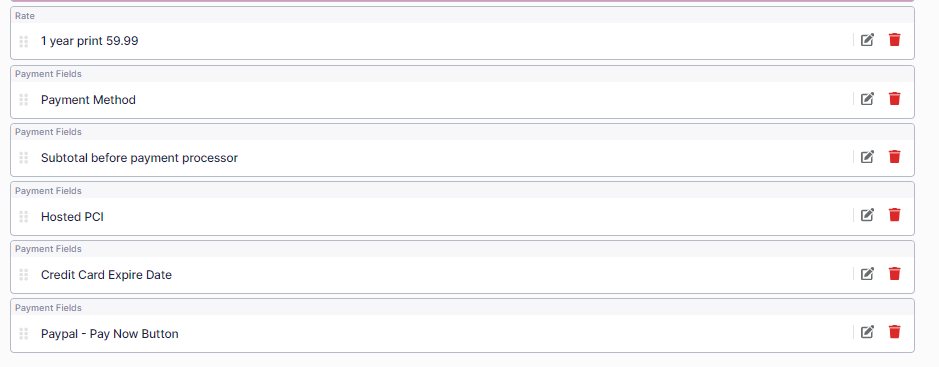This screenshot has height=367, width=939.
Task: Edit Paypal - Pay Now Button field
Action: 867,332
